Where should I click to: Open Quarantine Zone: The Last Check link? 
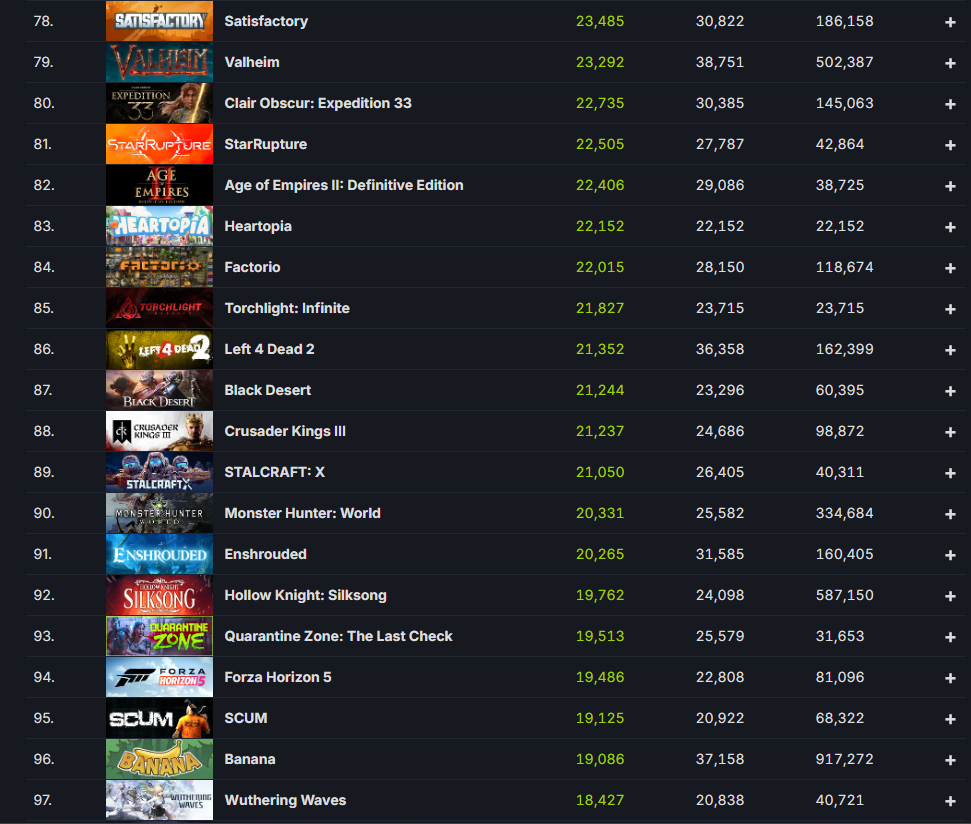(x=338, y=636)
